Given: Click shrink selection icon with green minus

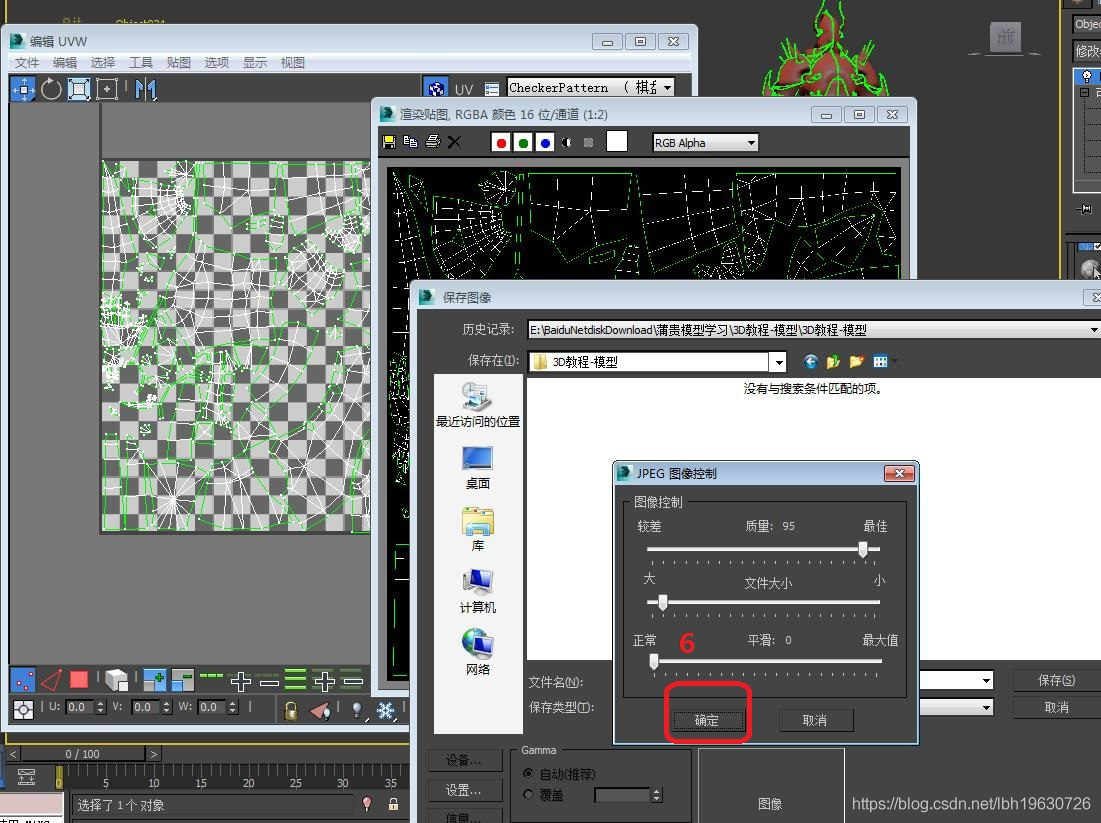Looking at the screenshot, I should [183, 680].
